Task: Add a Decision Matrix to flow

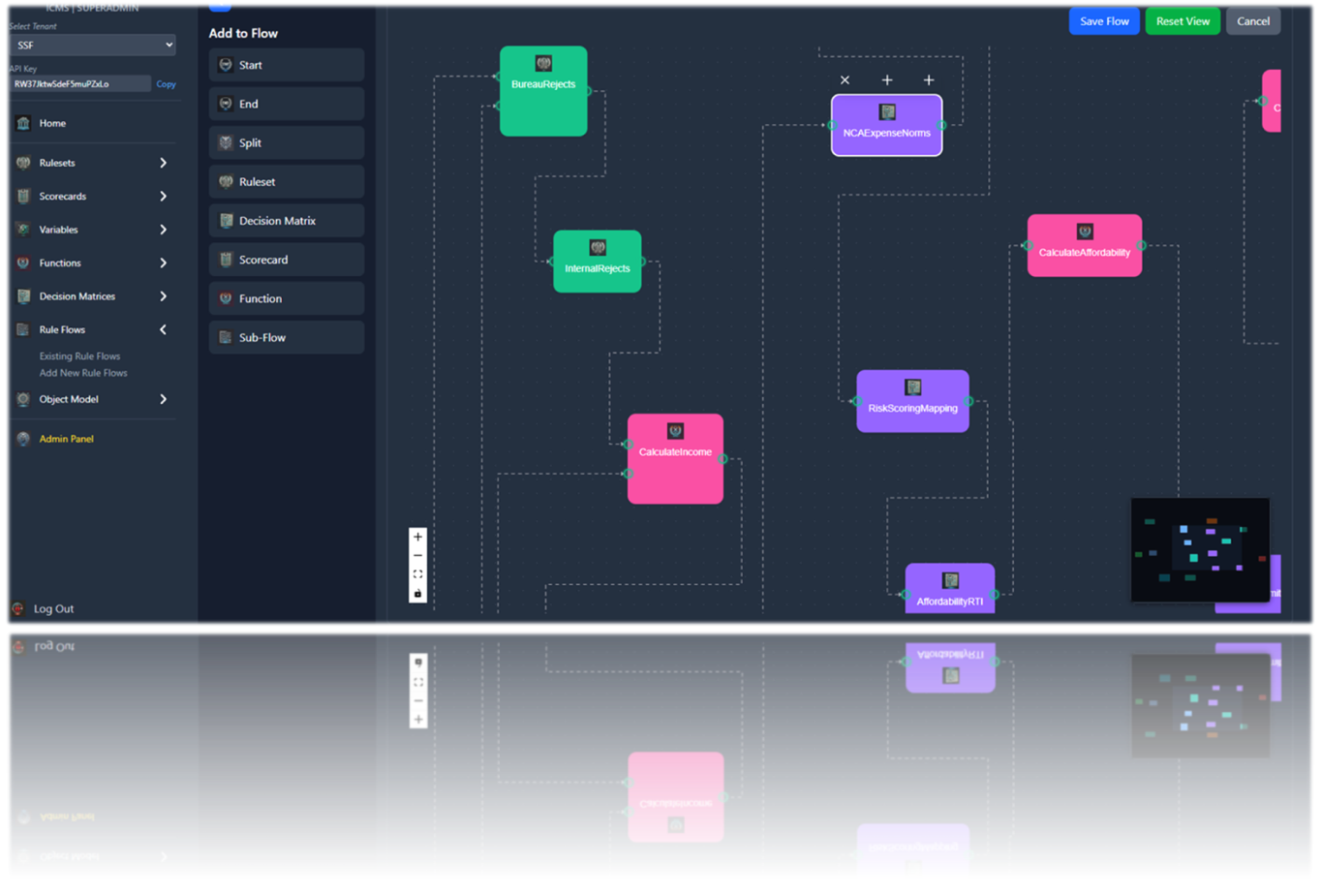Action: click(286, 221)
